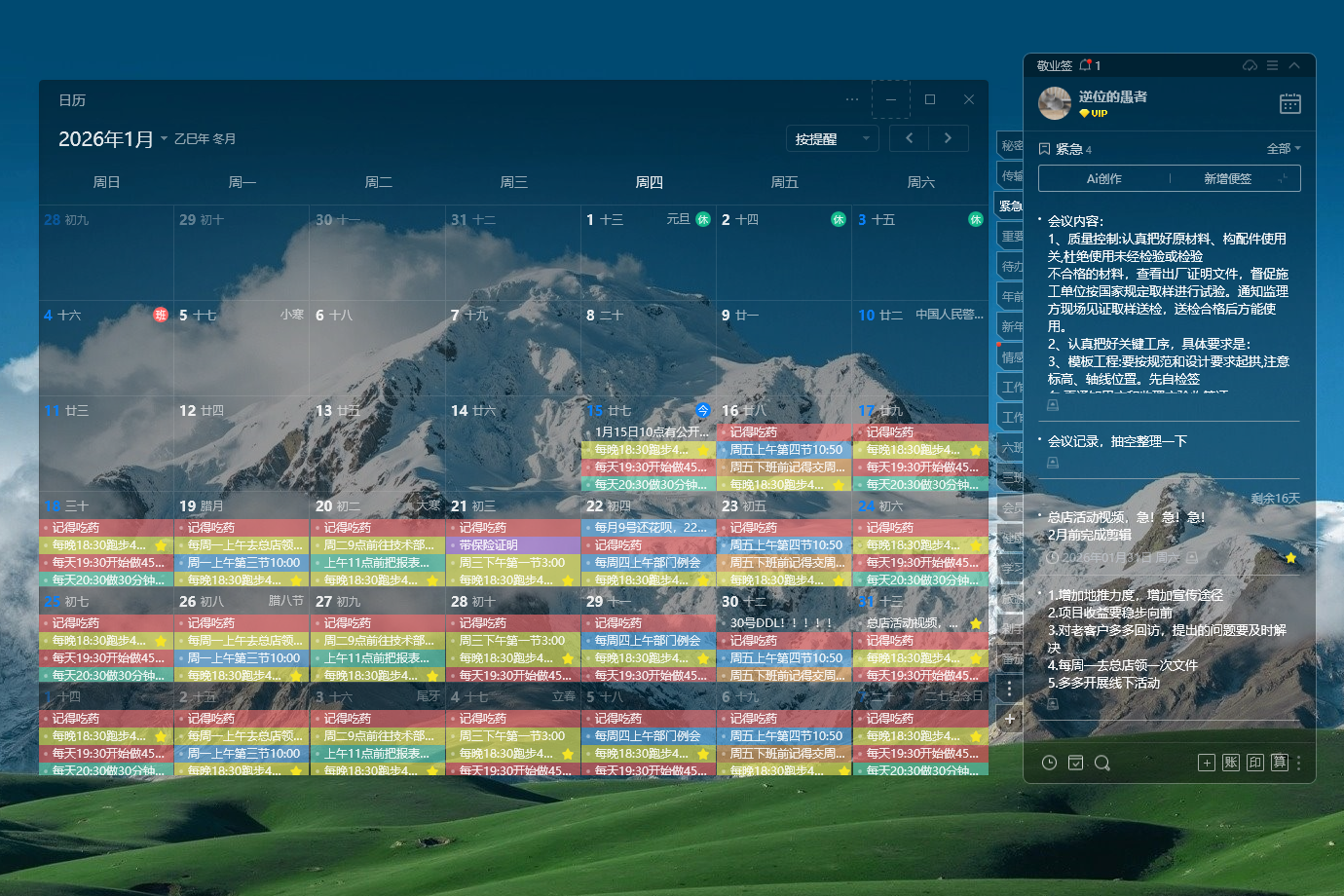
Task: Open the 账 accounting tool icon
Action: click(x=1231, y=763)
